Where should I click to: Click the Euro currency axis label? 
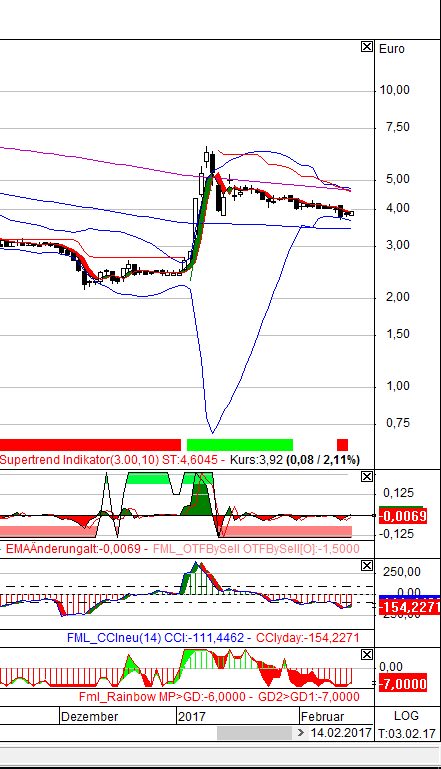(x=392, y=49)
